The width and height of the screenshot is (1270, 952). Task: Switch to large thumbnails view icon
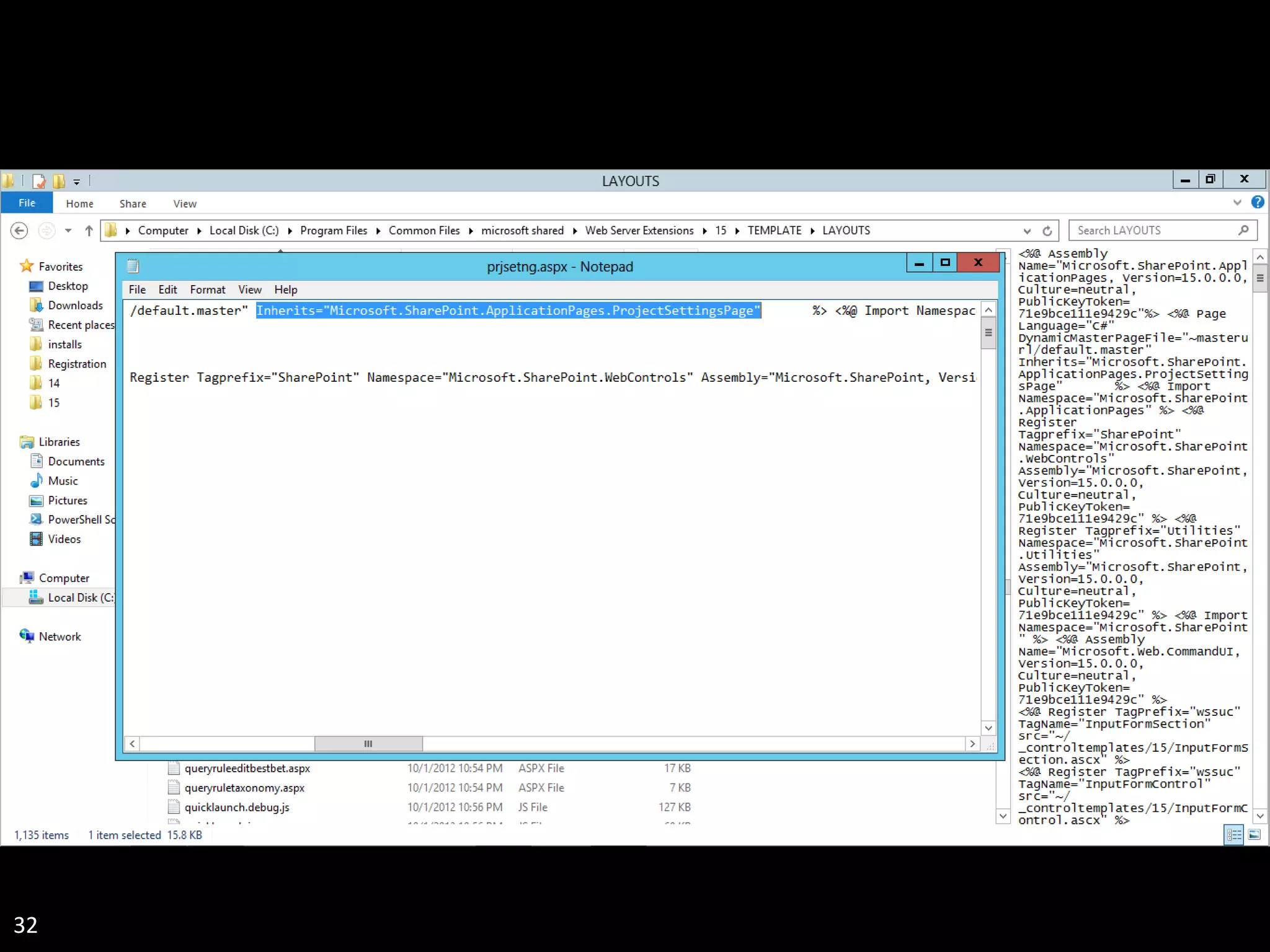[x=1254, y=835]
